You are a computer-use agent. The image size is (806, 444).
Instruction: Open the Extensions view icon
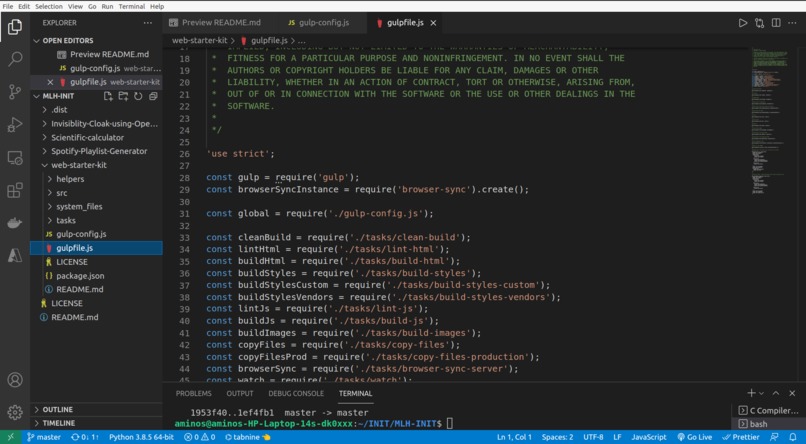tap(15, 190)
